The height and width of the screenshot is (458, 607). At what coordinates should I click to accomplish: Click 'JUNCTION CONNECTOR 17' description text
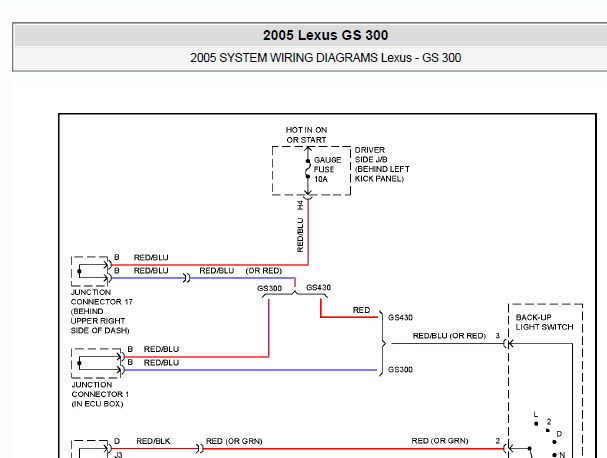(x=101, y=311)
